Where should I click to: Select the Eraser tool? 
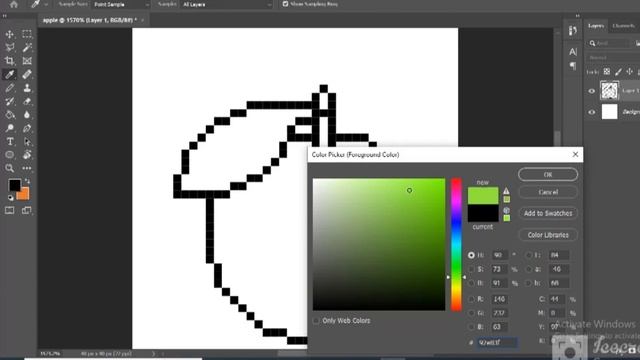(27, 101)
